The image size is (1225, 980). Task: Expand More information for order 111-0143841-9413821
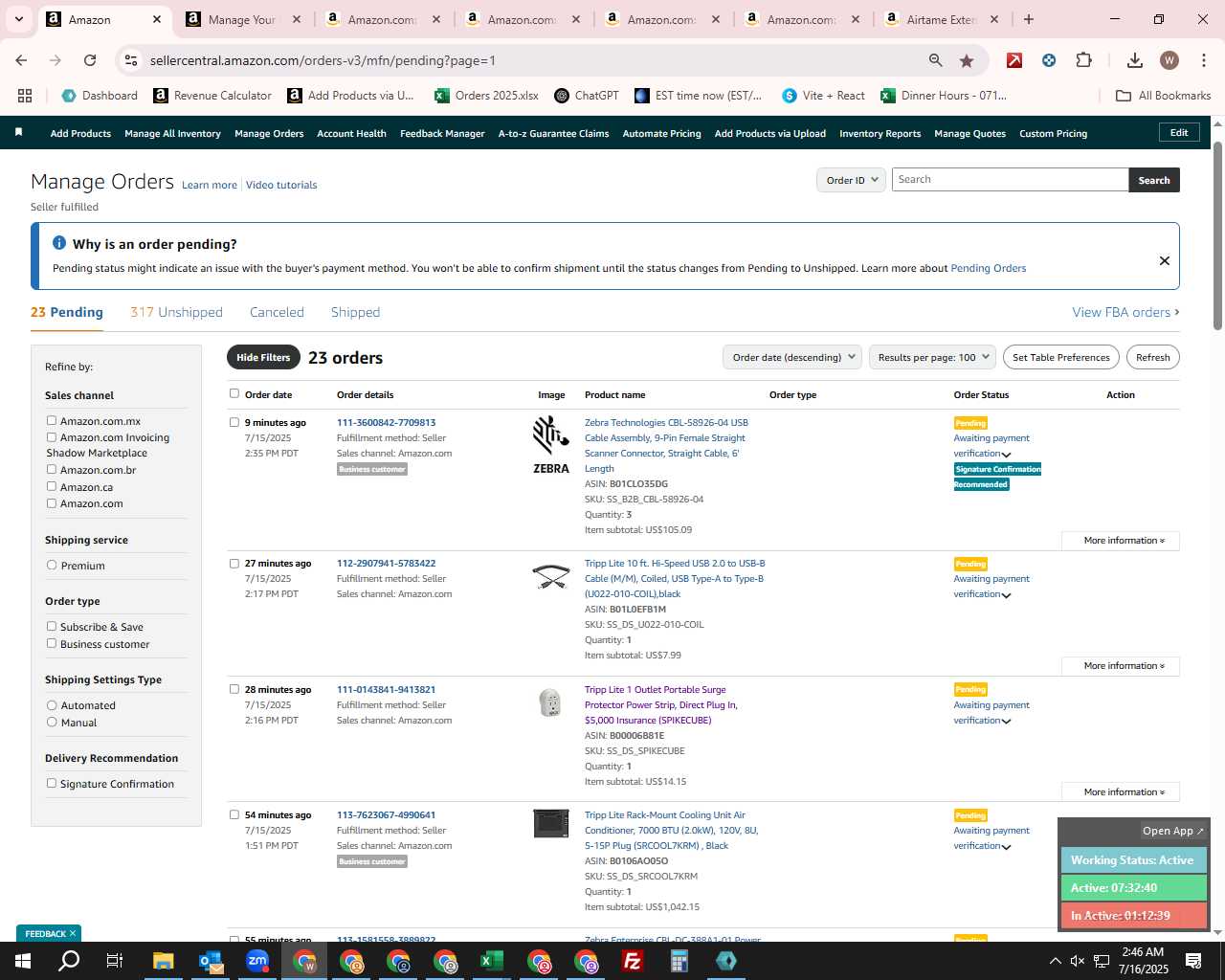[1121, 792]
